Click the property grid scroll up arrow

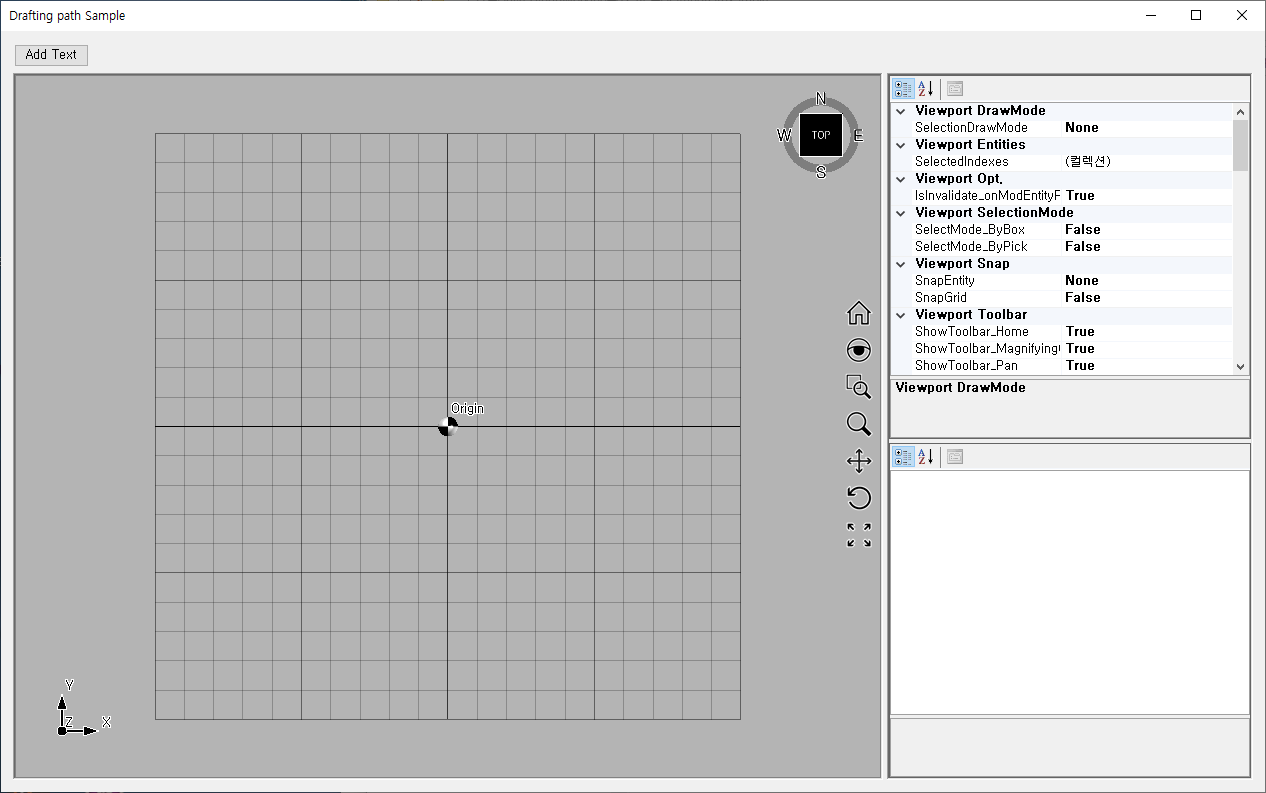(x=1241, y=111)
